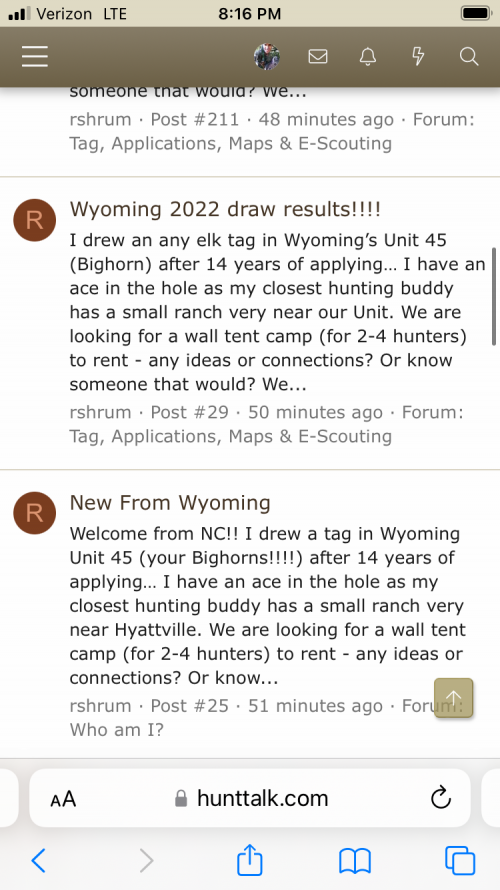Open the forum search magnifier icon
Image resolution: width=500 pixels, height=890 pixels.
(469, 57)
